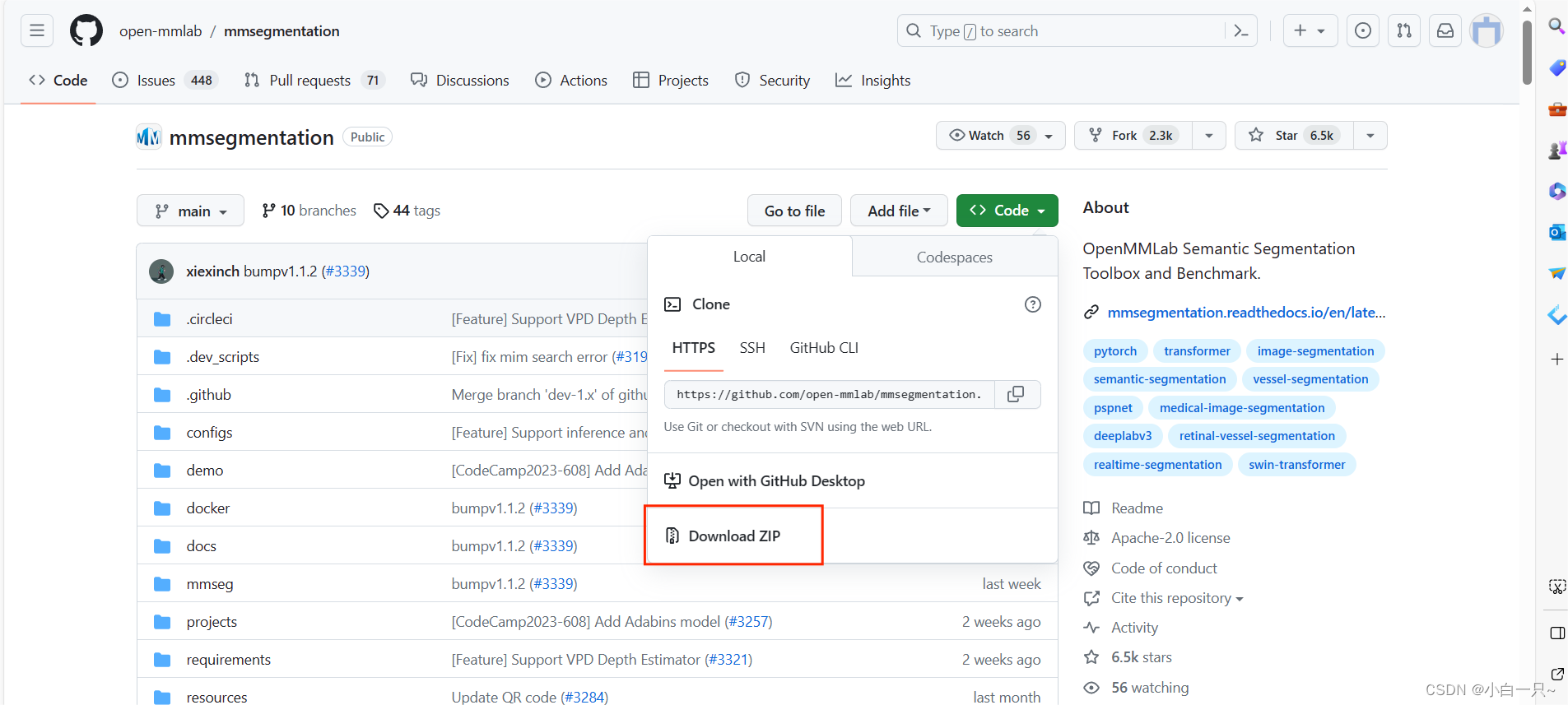Open the Discussions tab

pyautogui.click(x=460, y=80)
